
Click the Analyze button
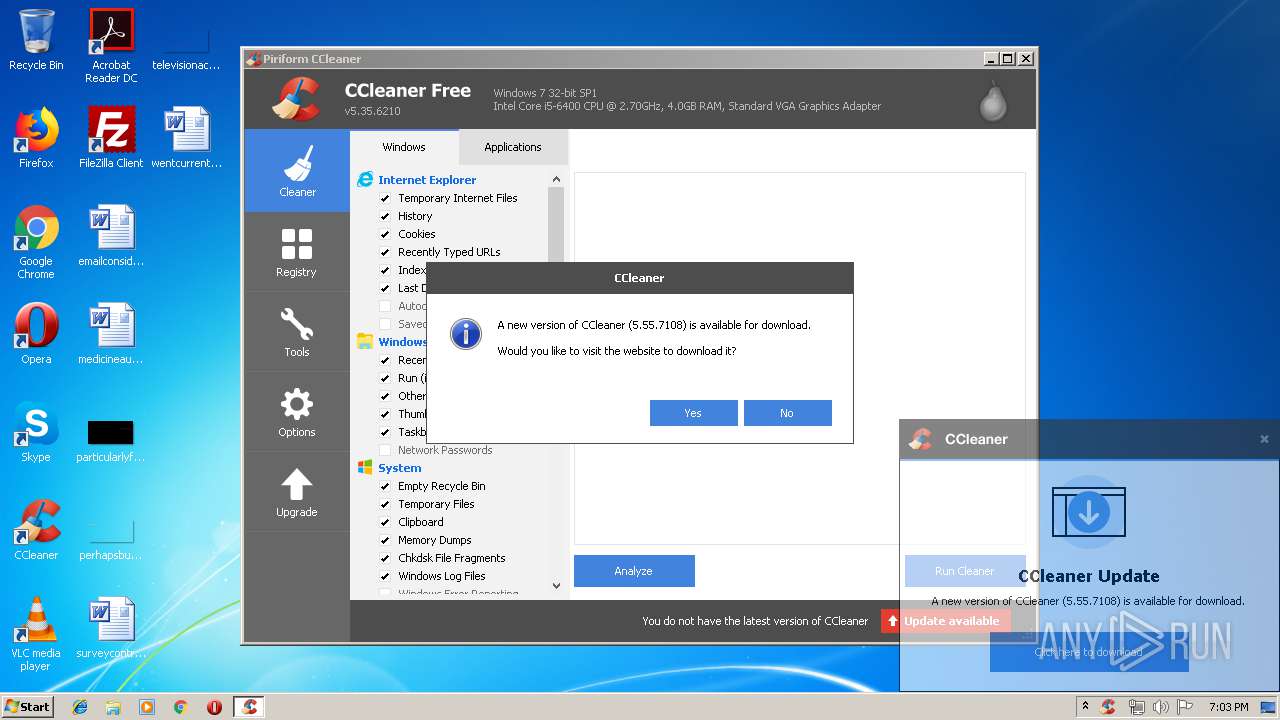(x=634, y=571)
